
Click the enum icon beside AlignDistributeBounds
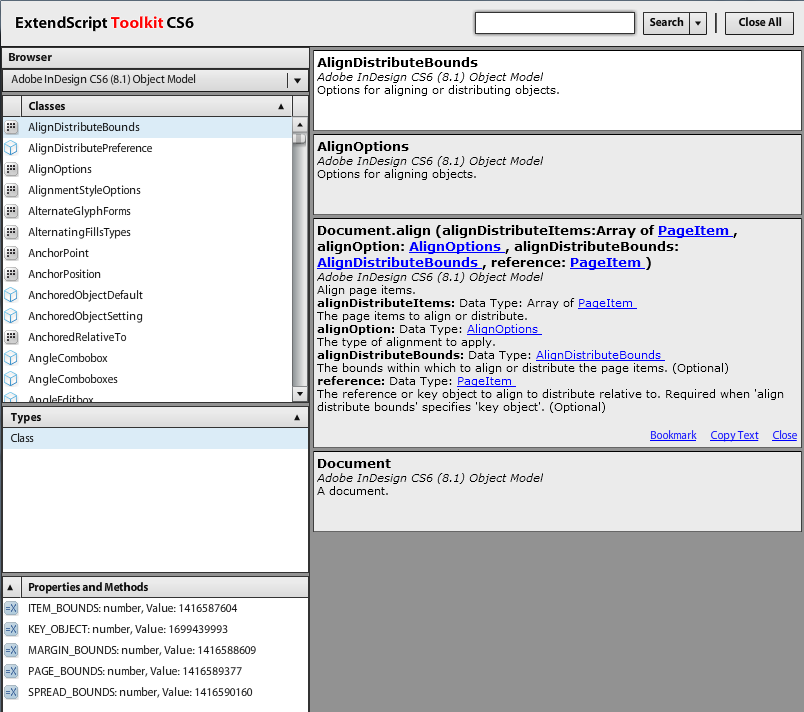11,127
